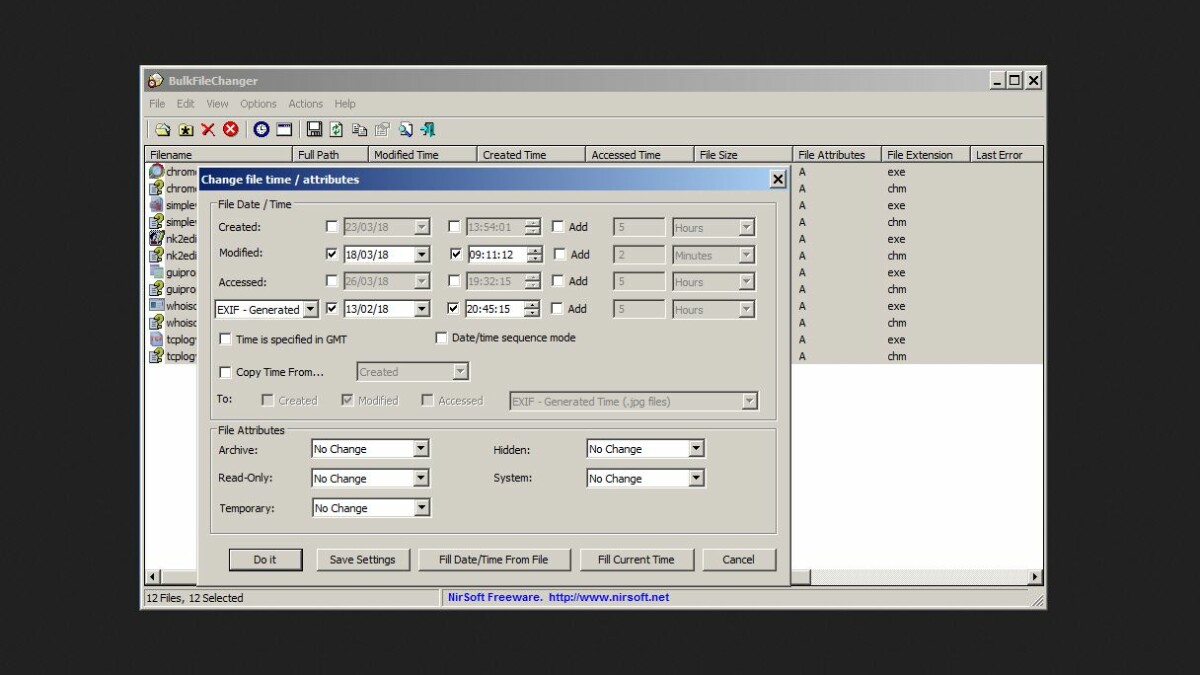Enable Copy Time From checkbox
The height and width of the screenshot is (675, 1200).
tap(225, 371)
